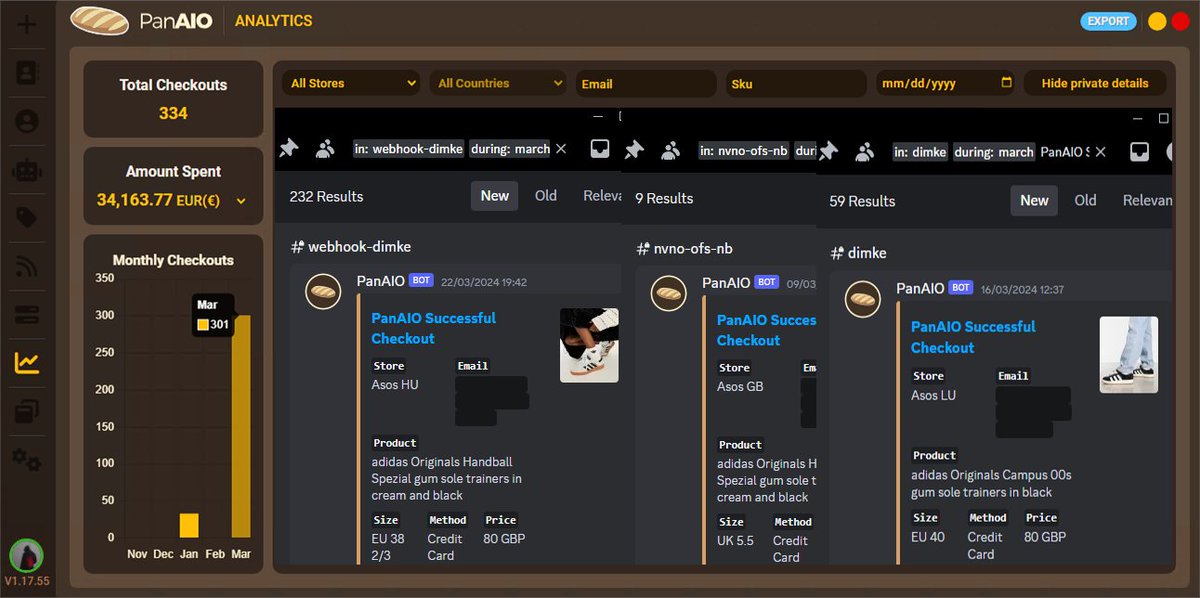Image resolution: width=1200 pixels, height=598 pixels.
Task: Click the PanAIO bread logo
Action: tap(100, 20)
